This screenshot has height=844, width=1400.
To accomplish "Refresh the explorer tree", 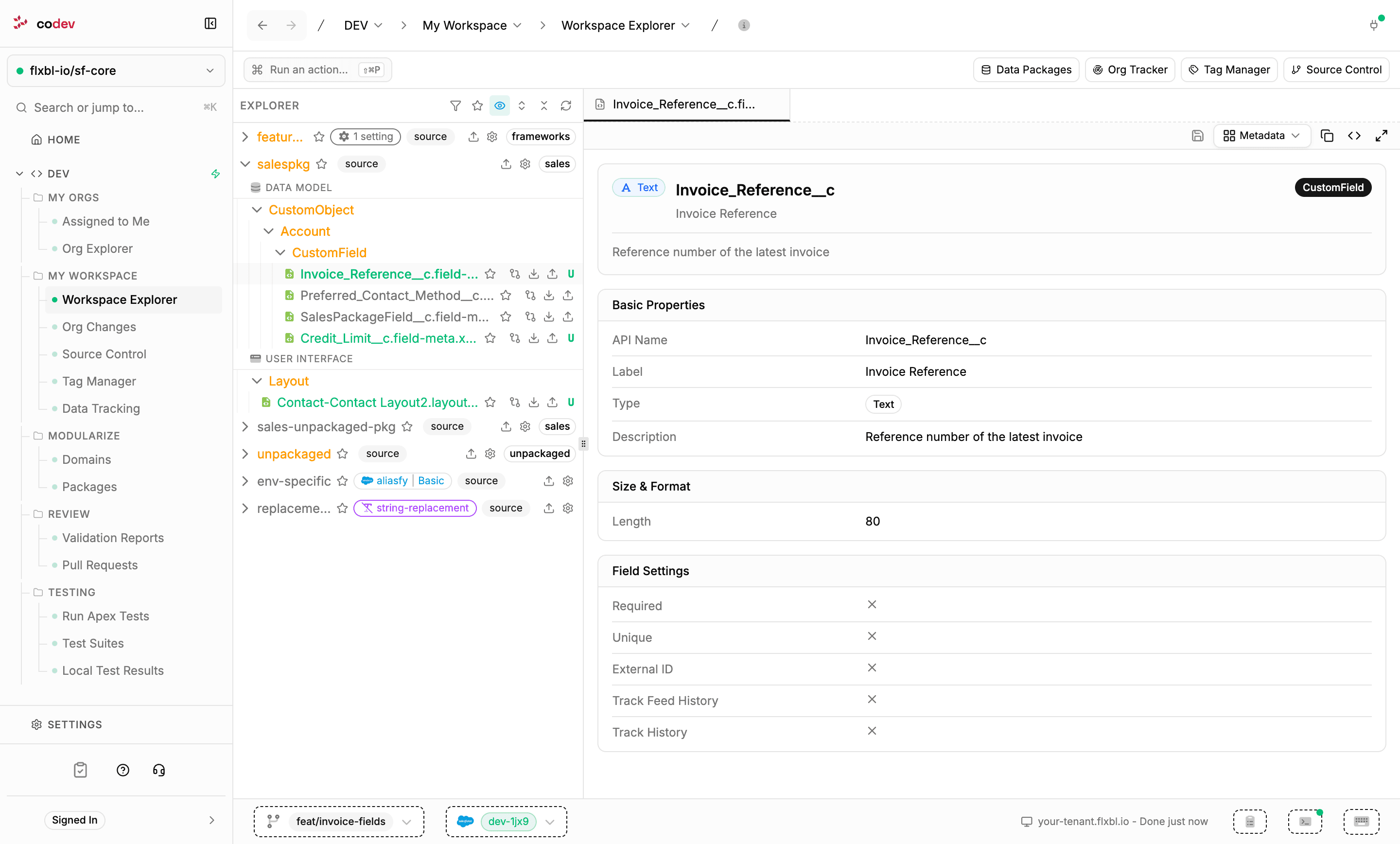I will tap(566, 105).
